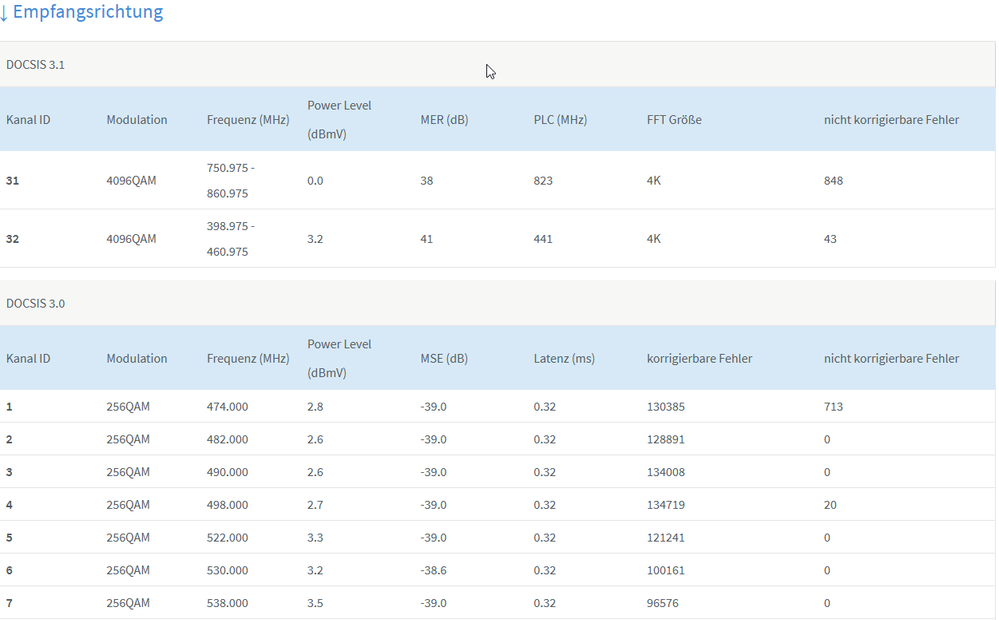Click the Latenz (ms) column header
The height and width of the screenshot is (620, 999).
coord(564,359)
